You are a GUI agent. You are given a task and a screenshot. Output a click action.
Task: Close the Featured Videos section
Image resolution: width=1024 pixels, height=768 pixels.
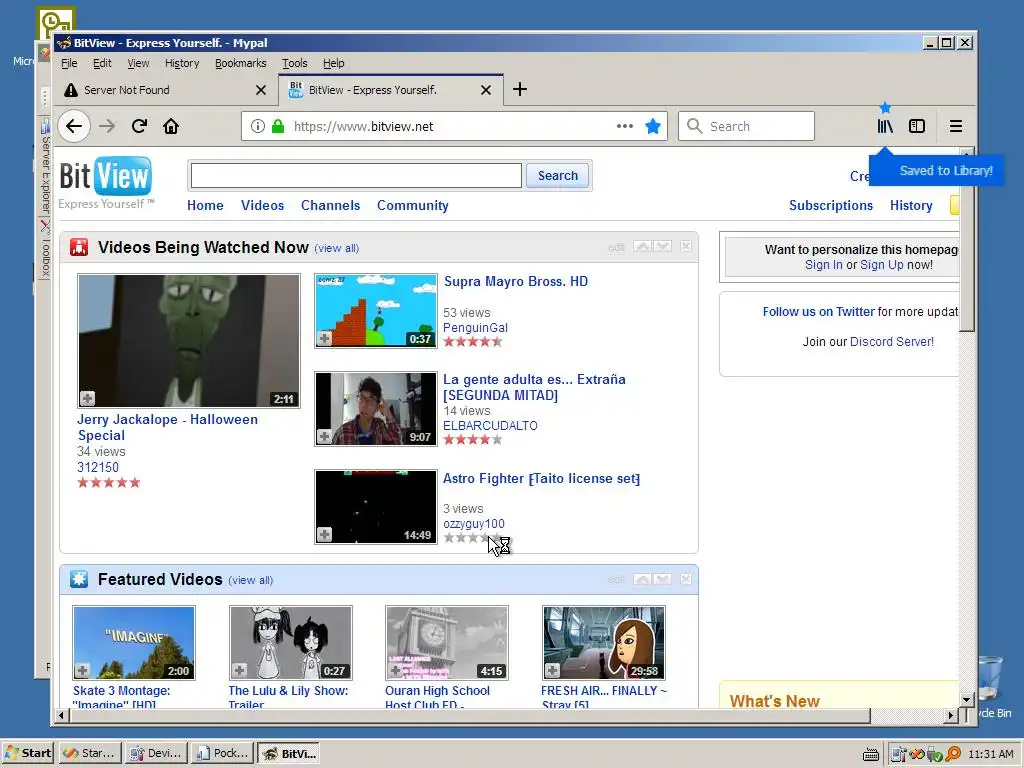pyautogui.click(x=686, y=579)
